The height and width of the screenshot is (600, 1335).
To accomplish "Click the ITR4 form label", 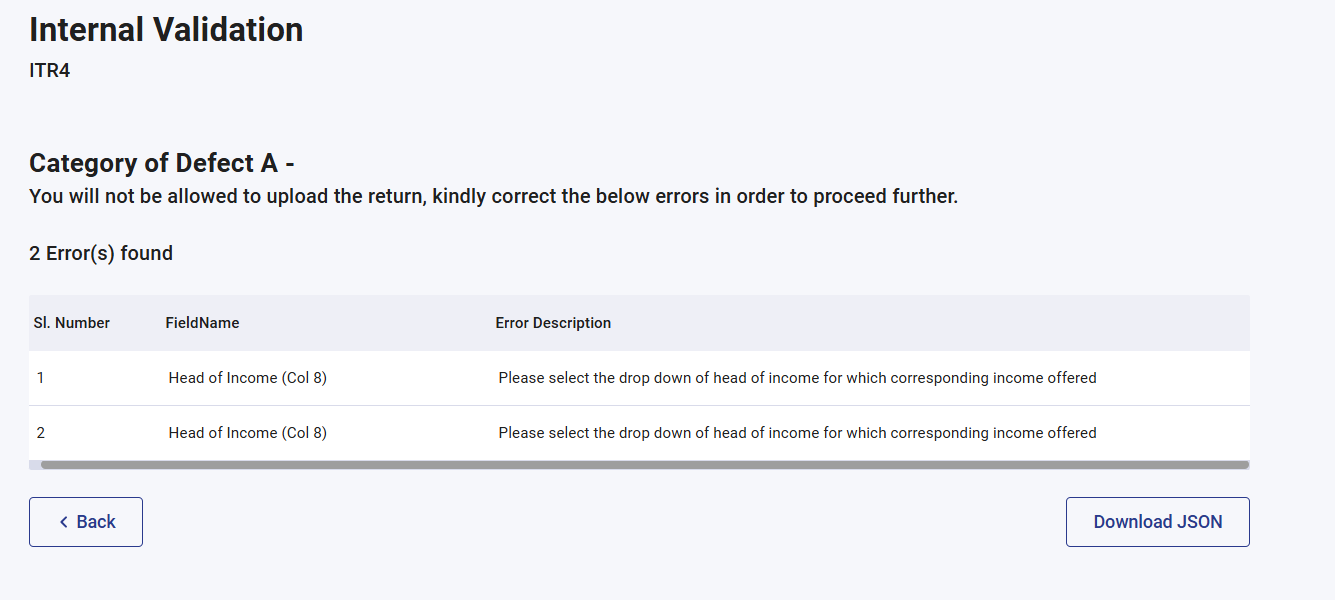I will [50, 71].
